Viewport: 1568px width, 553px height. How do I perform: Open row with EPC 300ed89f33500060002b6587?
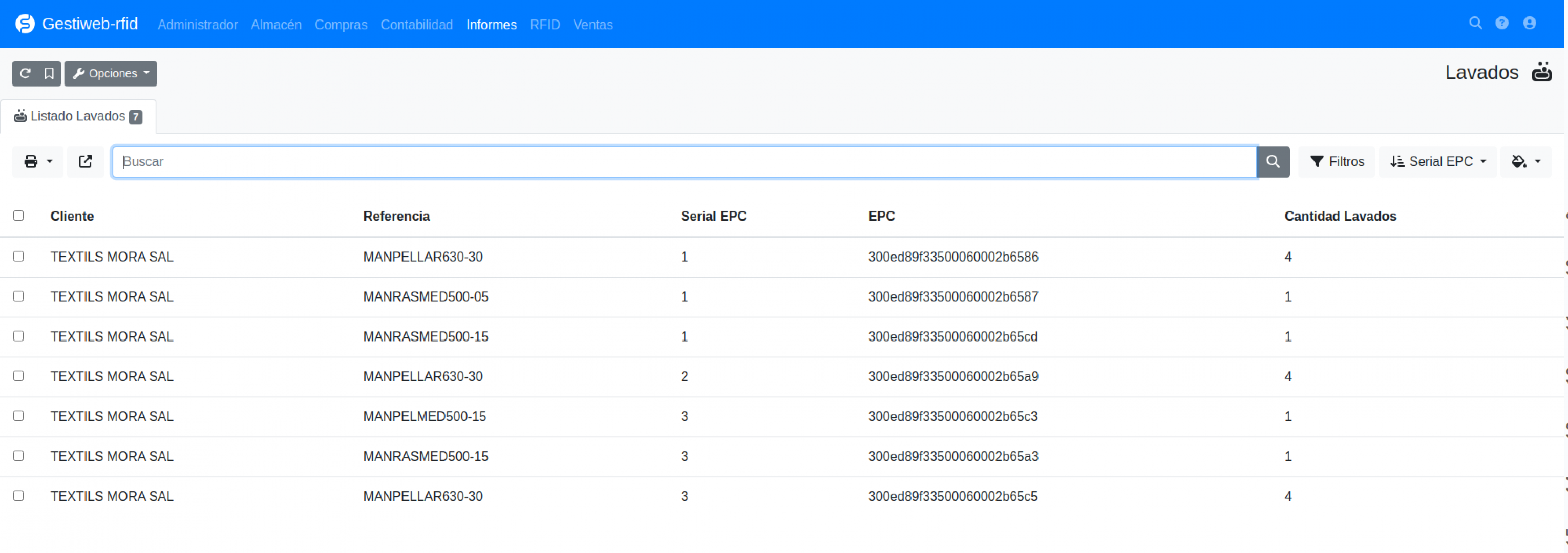[x=781, y=297]
